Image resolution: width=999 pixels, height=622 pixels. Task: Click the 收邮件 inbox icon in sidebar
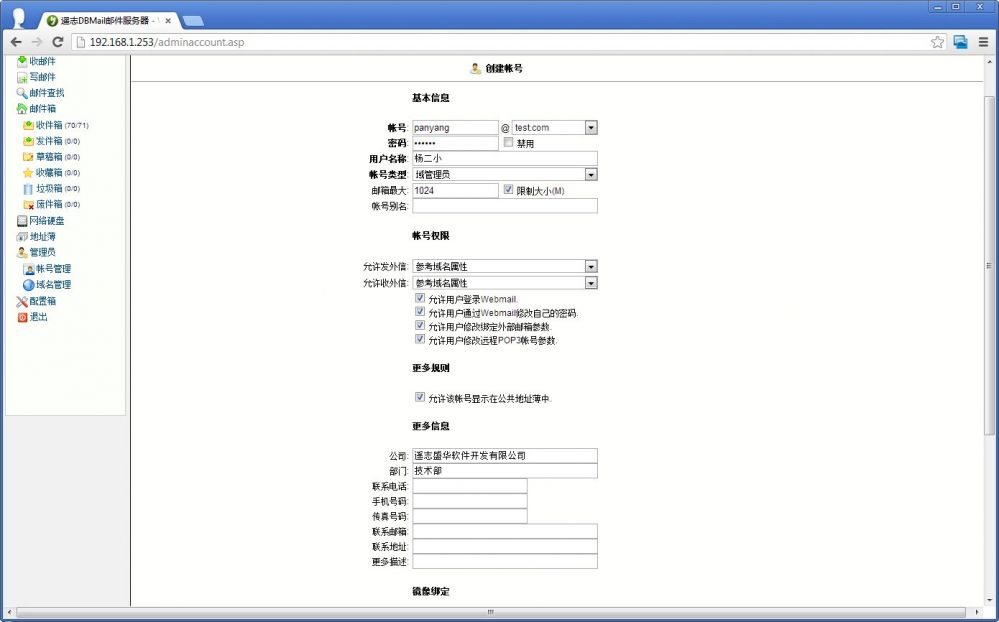click(22, 61)
